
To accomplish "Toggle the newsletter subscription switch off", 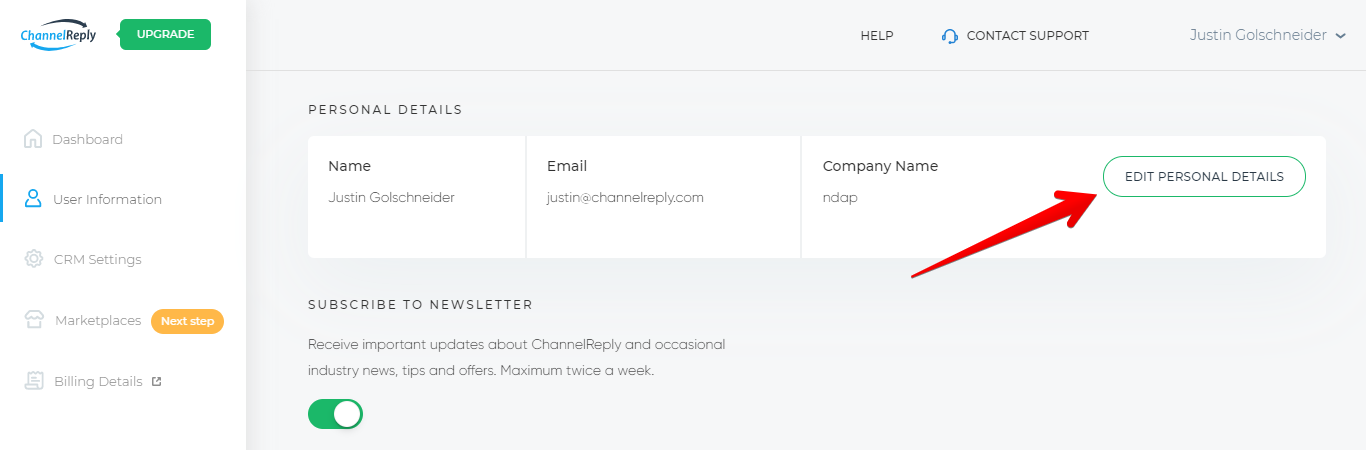I will (335, 414).
